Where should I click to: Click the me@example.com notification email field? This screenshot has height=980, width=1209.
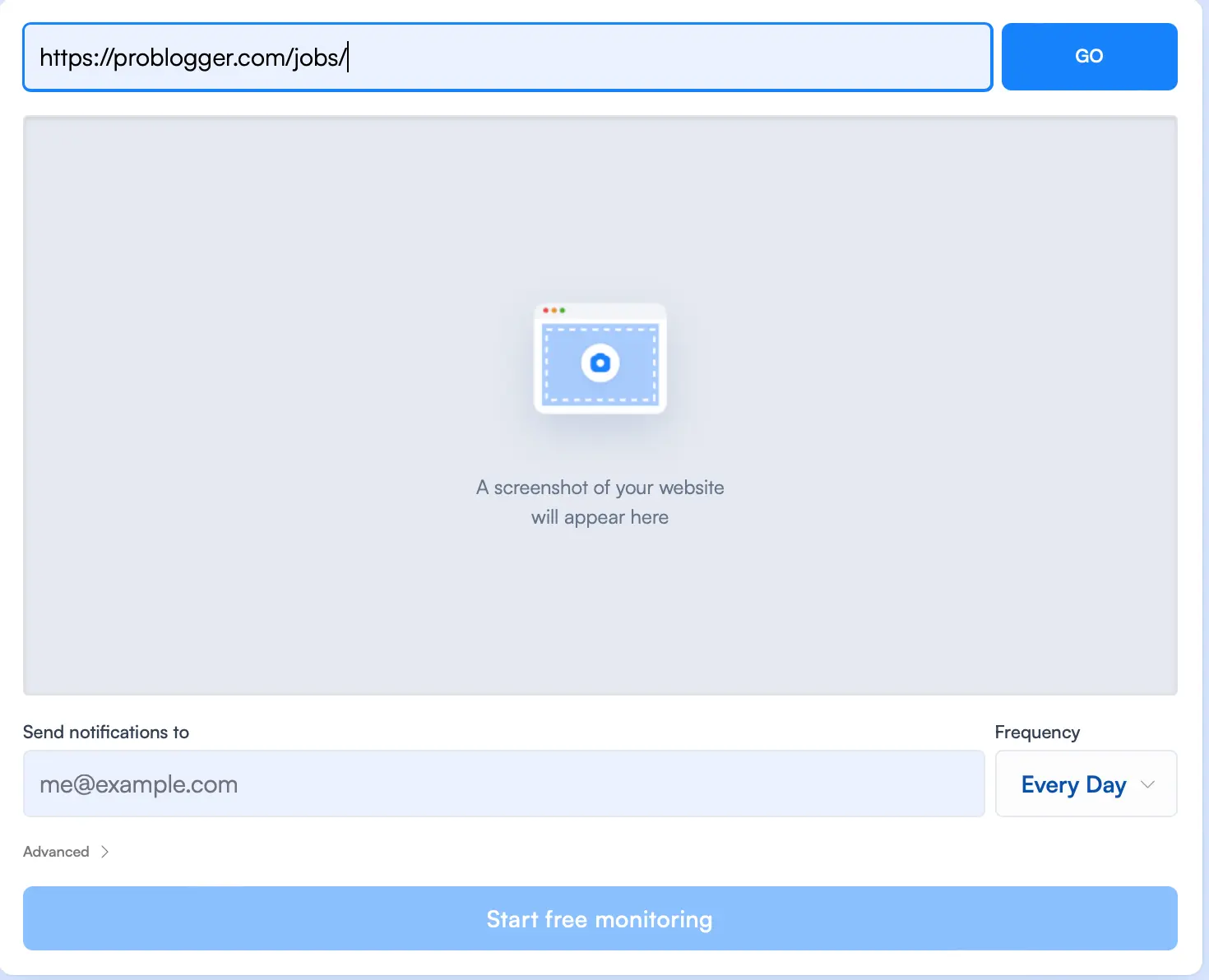pyautogui.click(x=503, y=784)
